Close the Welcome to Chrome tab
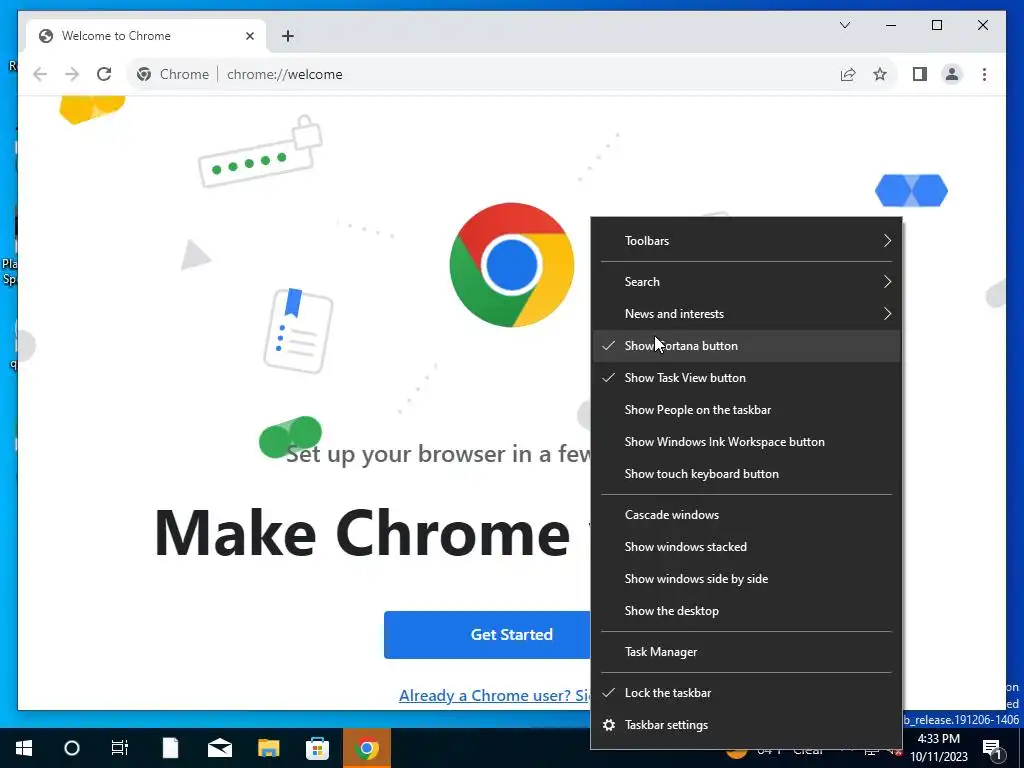 tap(249, 36)
